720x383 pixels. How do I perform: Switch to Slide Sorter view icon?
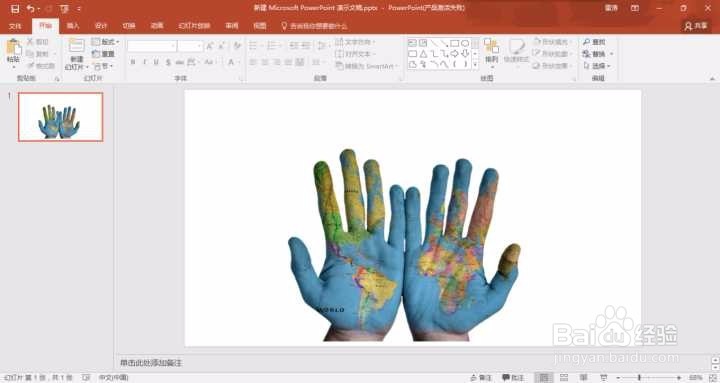(x=564, y=377)
